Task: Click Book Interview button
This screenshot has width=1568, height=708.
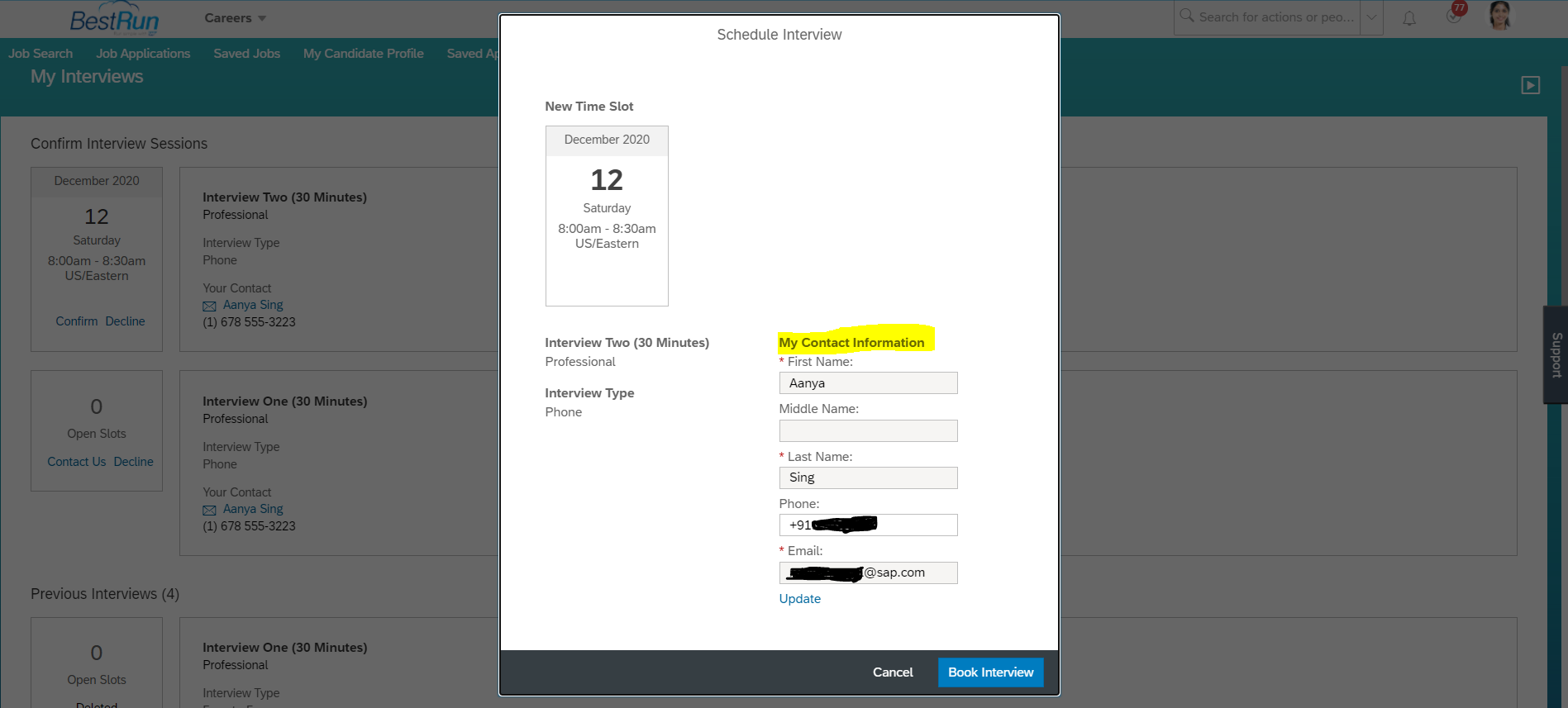Action: [991, 672]
